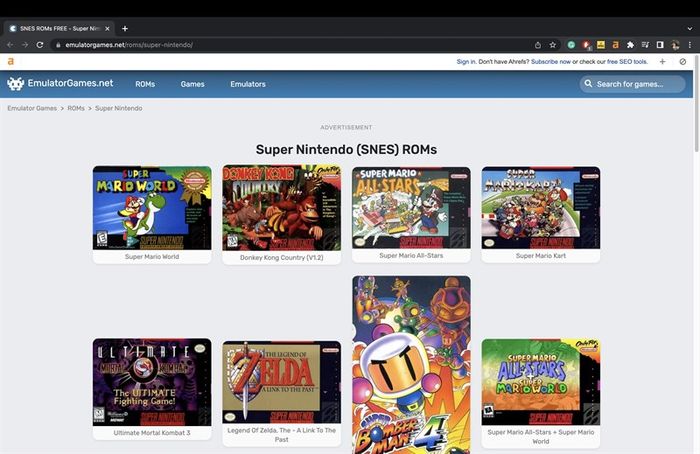
Task: Open All-Stars + Super Mario World cover
Action: pos(541,382)
